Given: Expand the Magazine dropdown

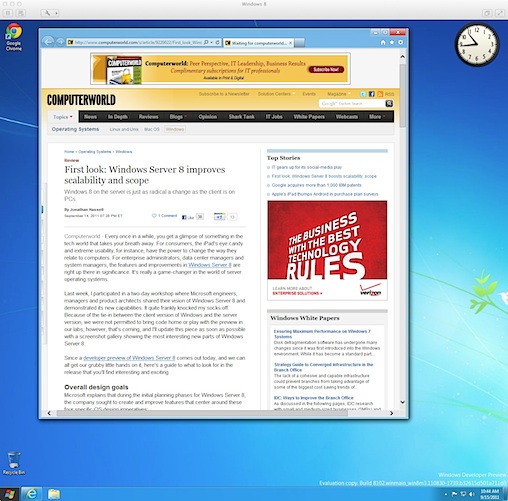Looking at the screenshot, I should (x=339, y=94).
